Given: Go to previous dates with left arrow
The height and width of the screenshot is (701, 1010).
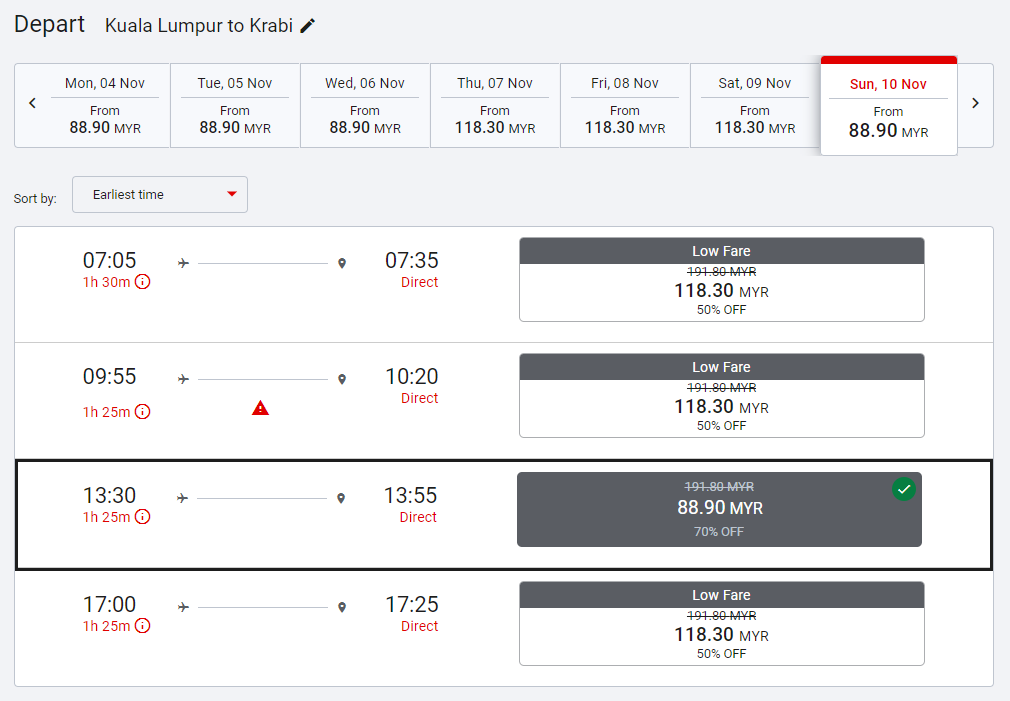Looking at the screenshot, I should 32,103.
